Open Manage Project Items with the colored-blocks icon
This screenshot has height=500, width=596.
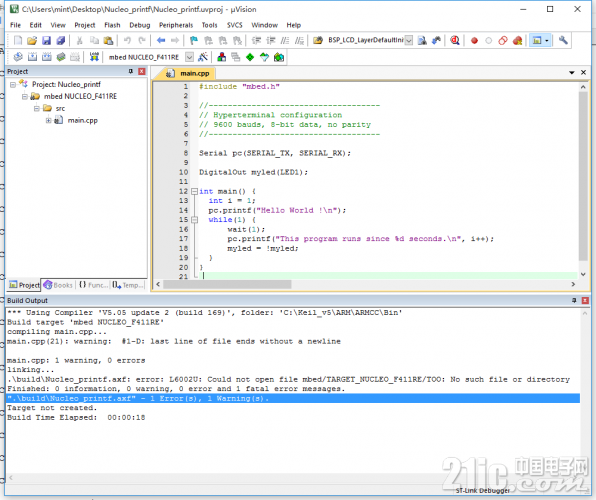coord(222,57)
